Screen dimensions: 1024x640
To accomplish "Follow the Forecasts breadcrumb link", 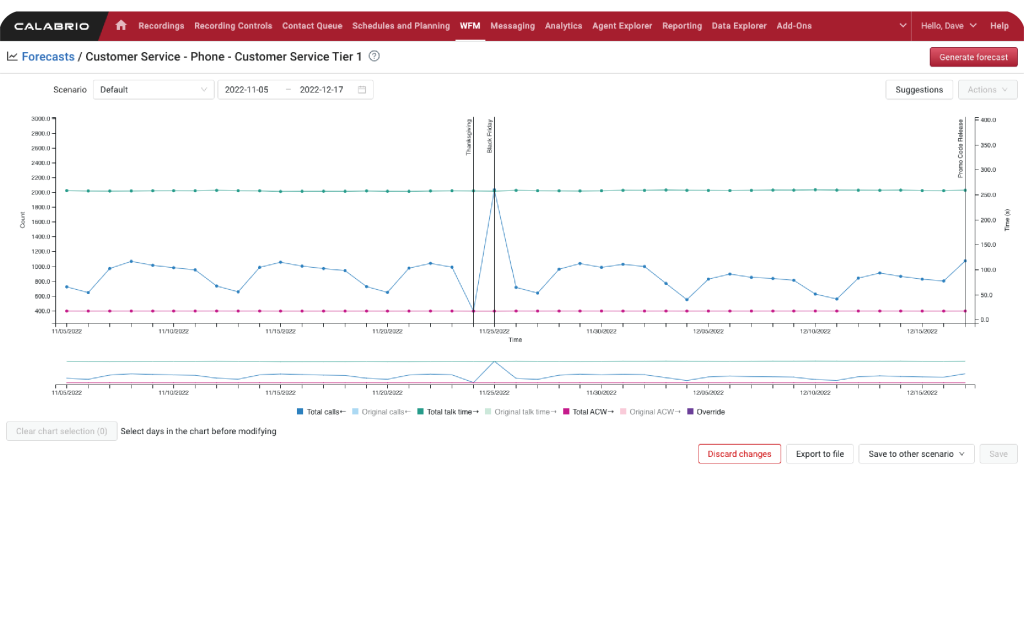I will tap(48, 57).
